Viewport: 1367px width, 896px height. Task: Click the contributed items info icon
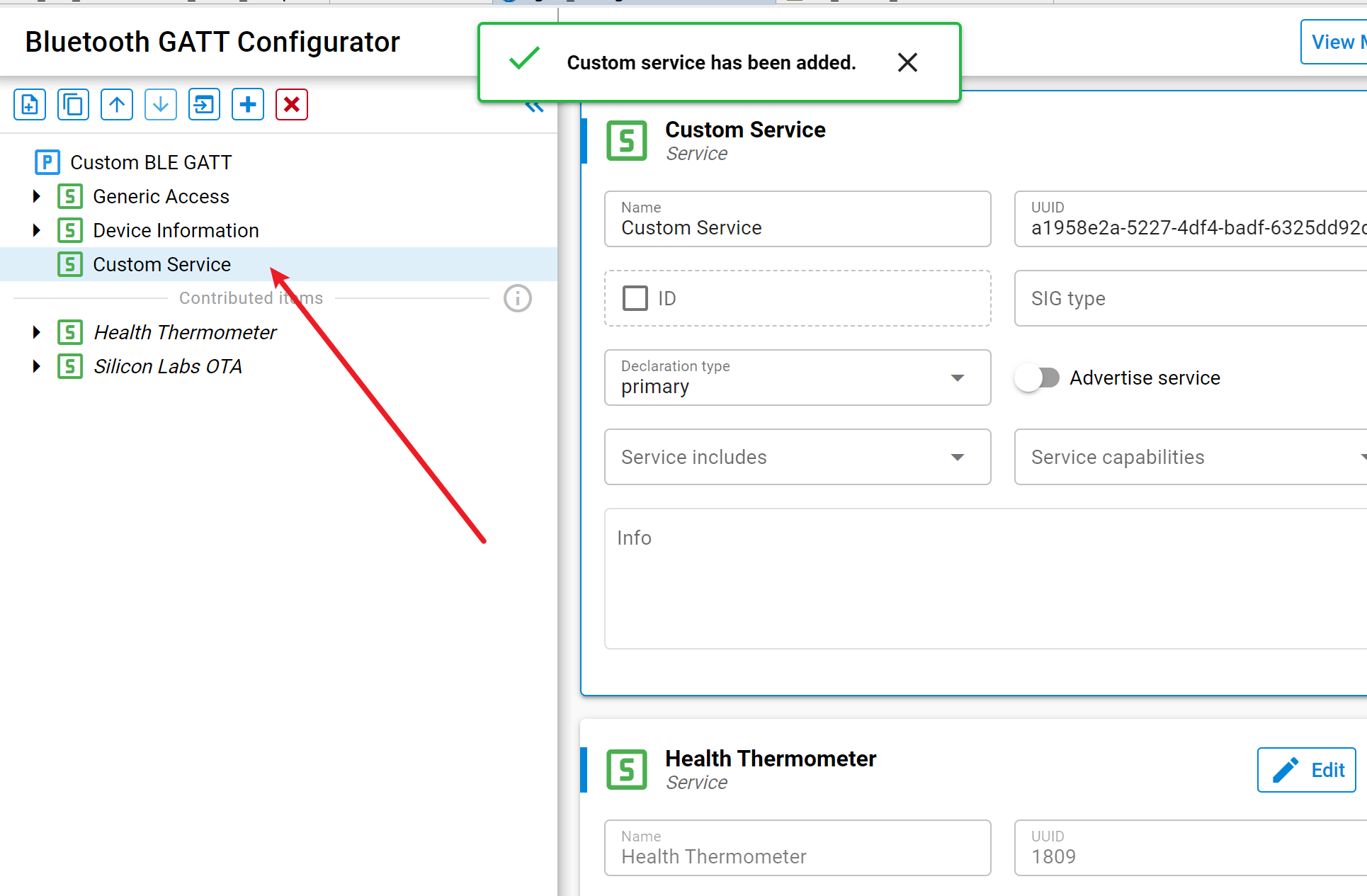tap(518, 298)
